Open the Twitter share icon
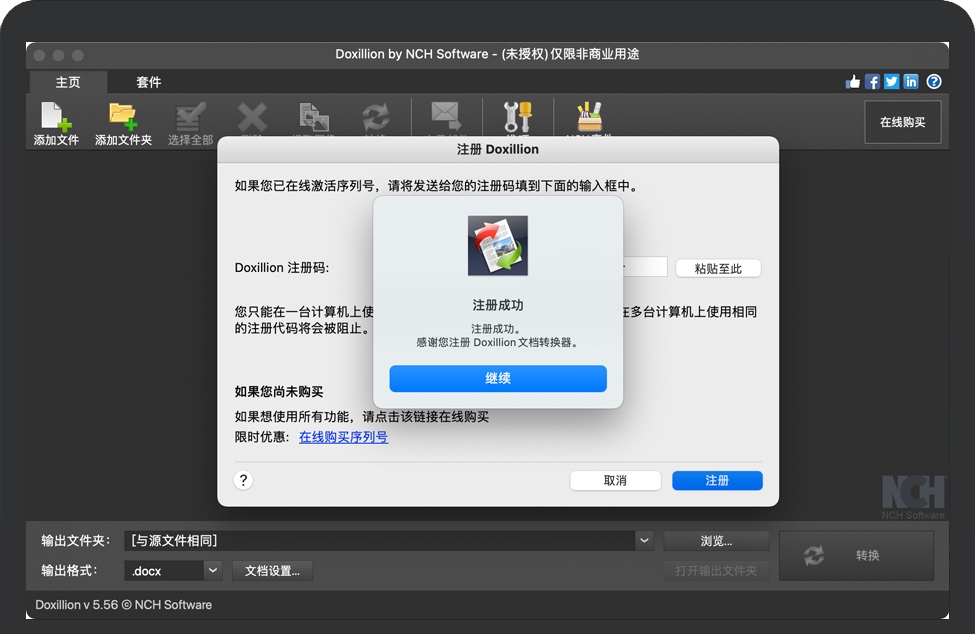 tap(892, 81)
